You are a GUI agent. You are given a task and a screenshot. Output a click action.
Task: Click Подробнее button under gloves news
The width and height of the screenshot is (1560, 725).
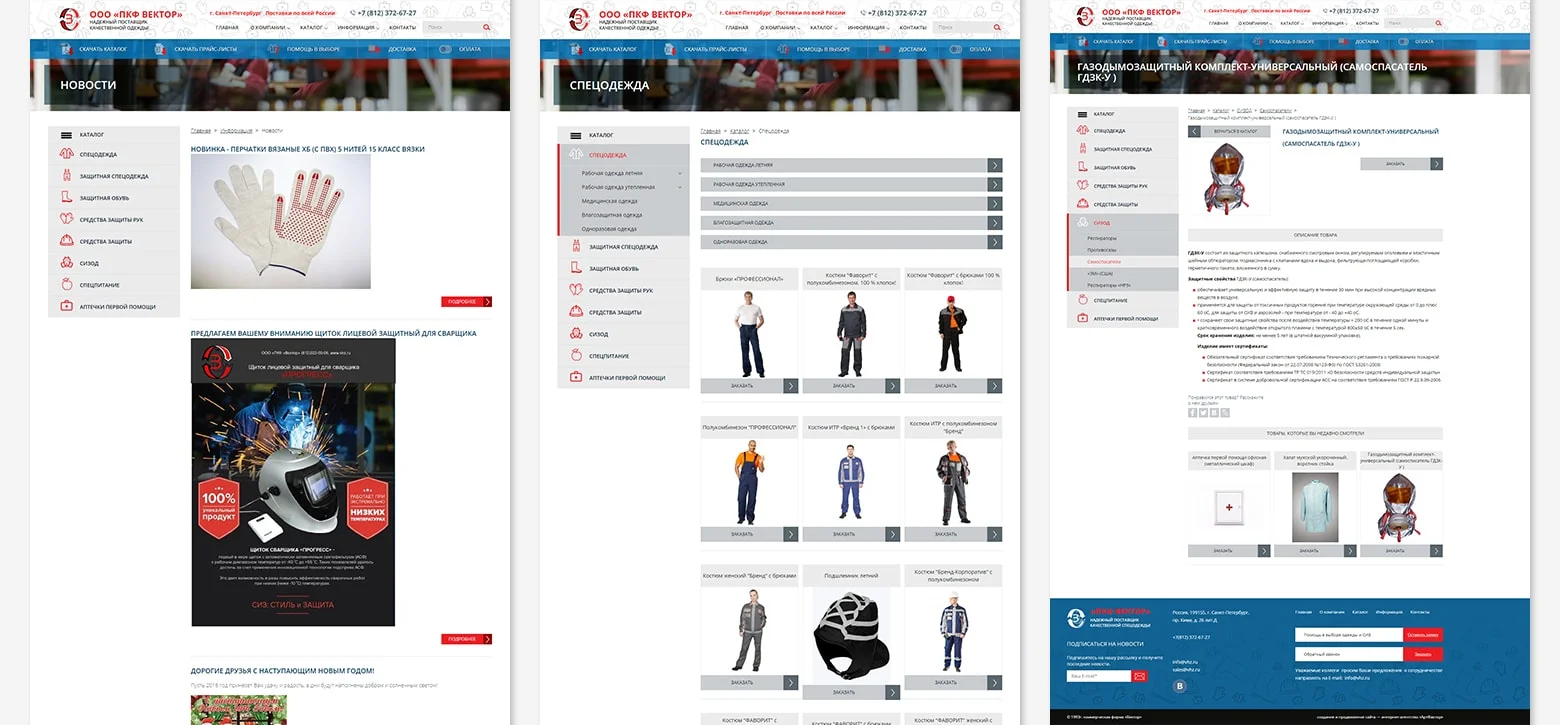pyautogui.click(x=466, y=301)
